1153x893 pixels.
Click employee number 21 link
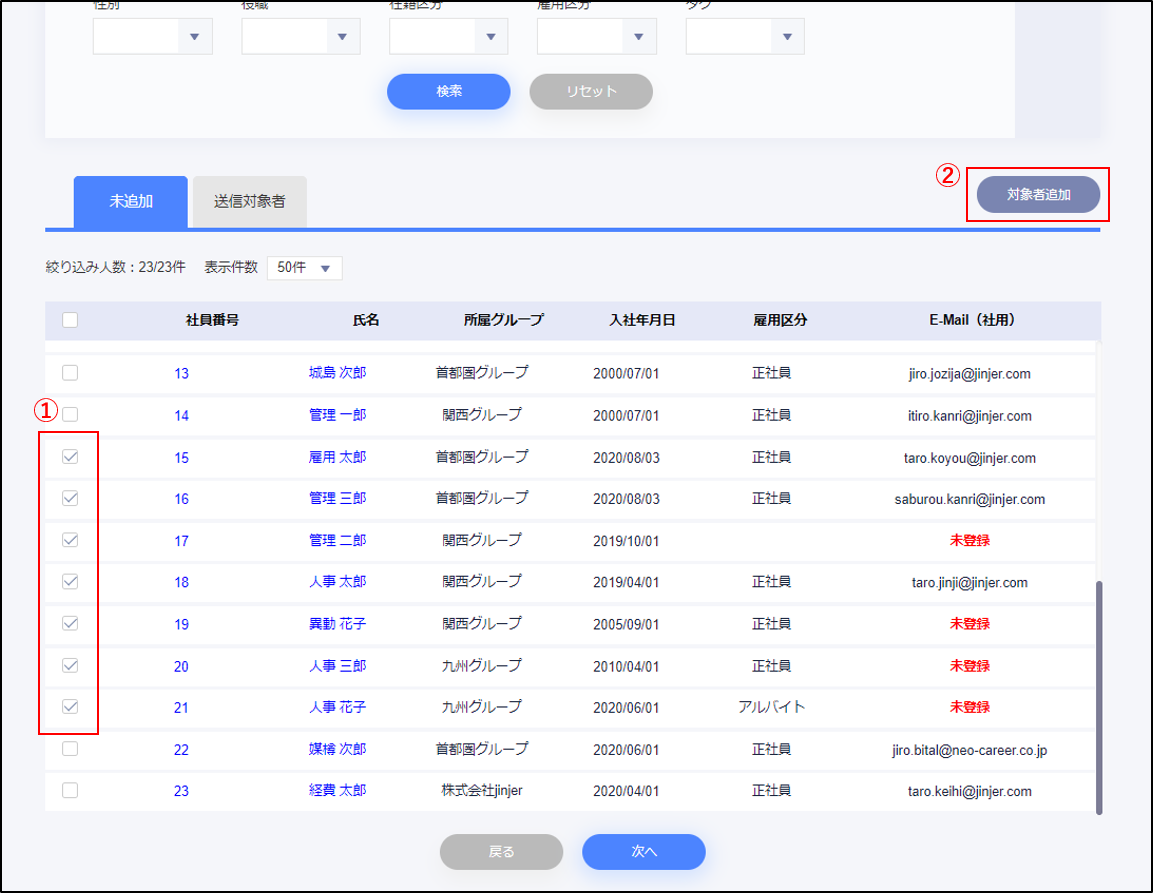(182, 708)
